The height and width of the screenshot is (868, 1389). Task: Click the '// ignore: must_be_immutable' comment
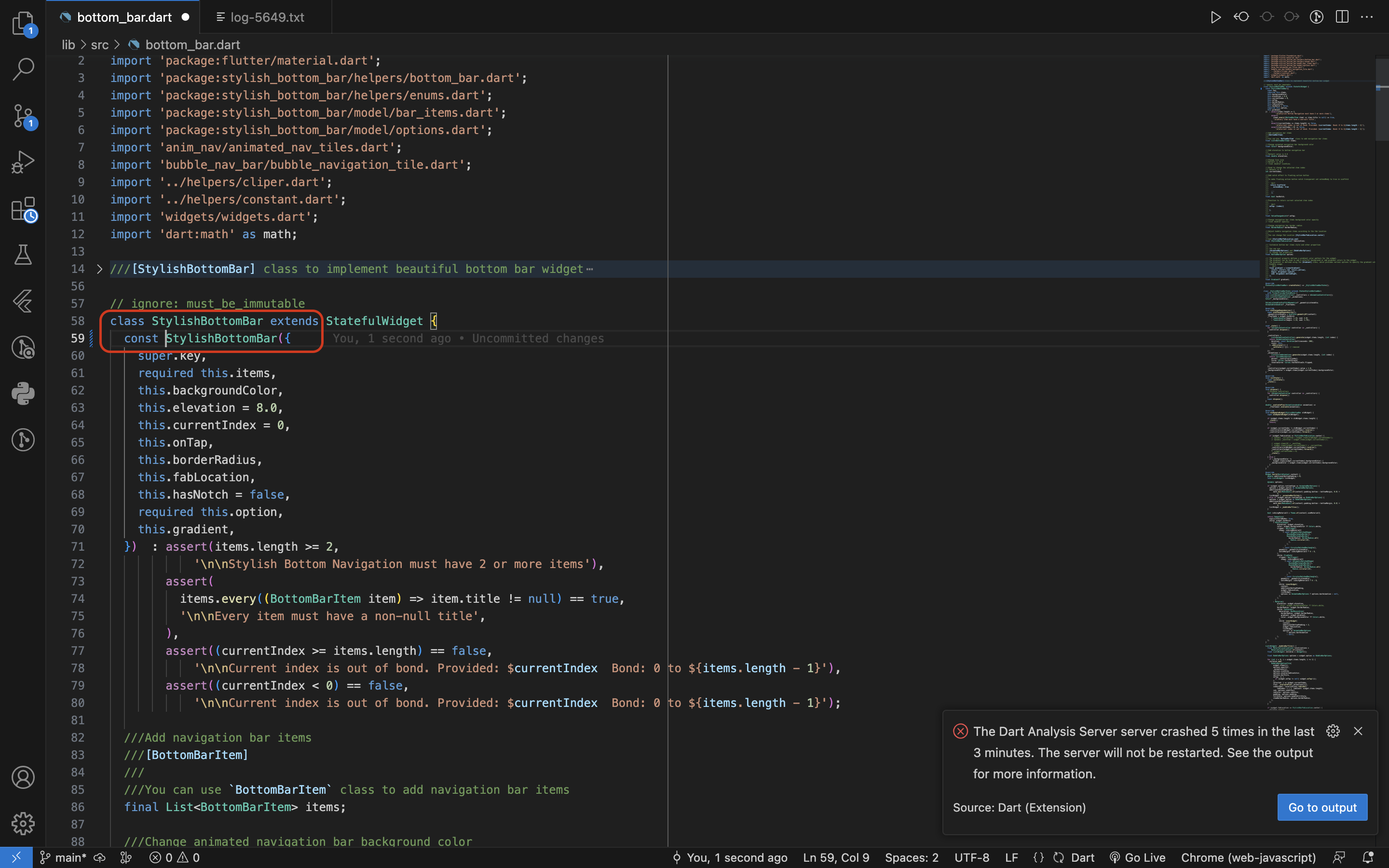(208, 304)
